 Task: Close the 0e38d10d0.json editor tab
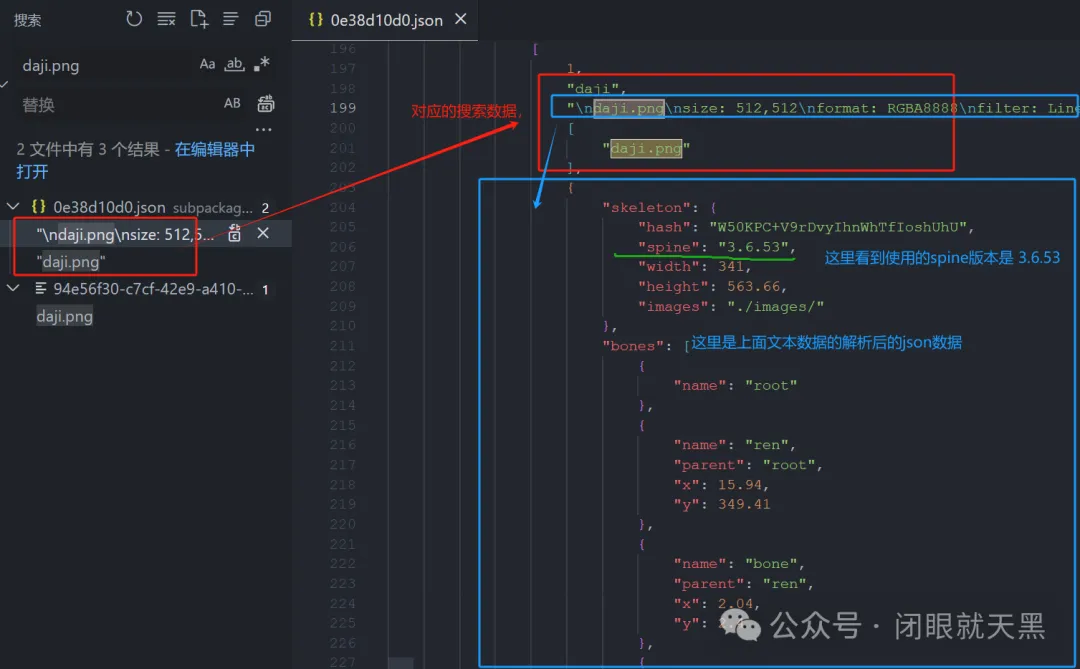(x=461, y=19)
